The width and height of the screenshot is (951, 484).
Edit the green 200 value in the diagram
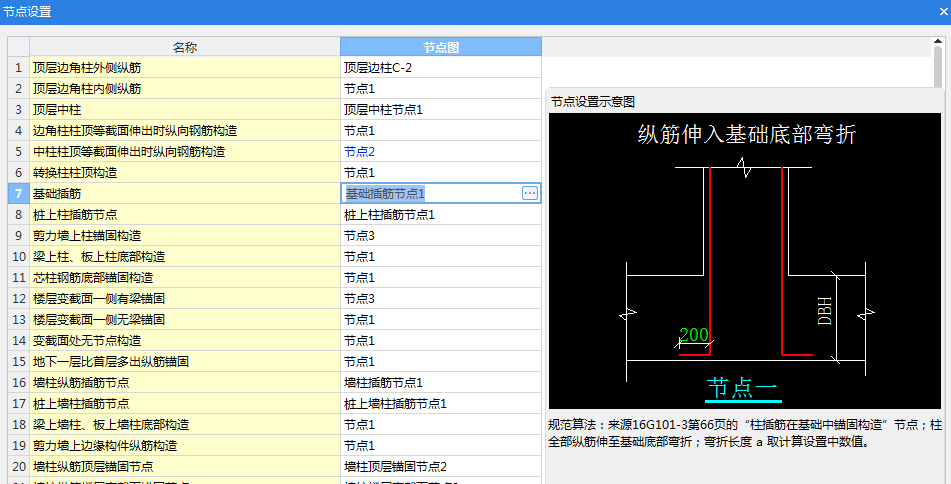(694, 335)
